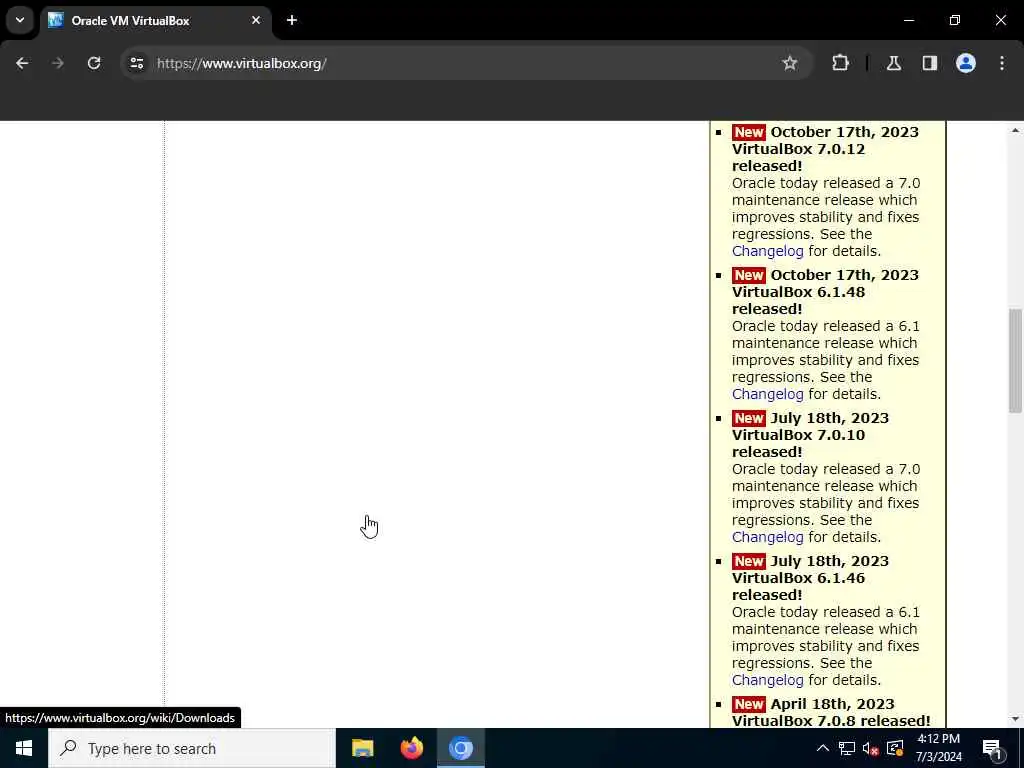Open the display tray icon with warning badge

tap(895, 748)
